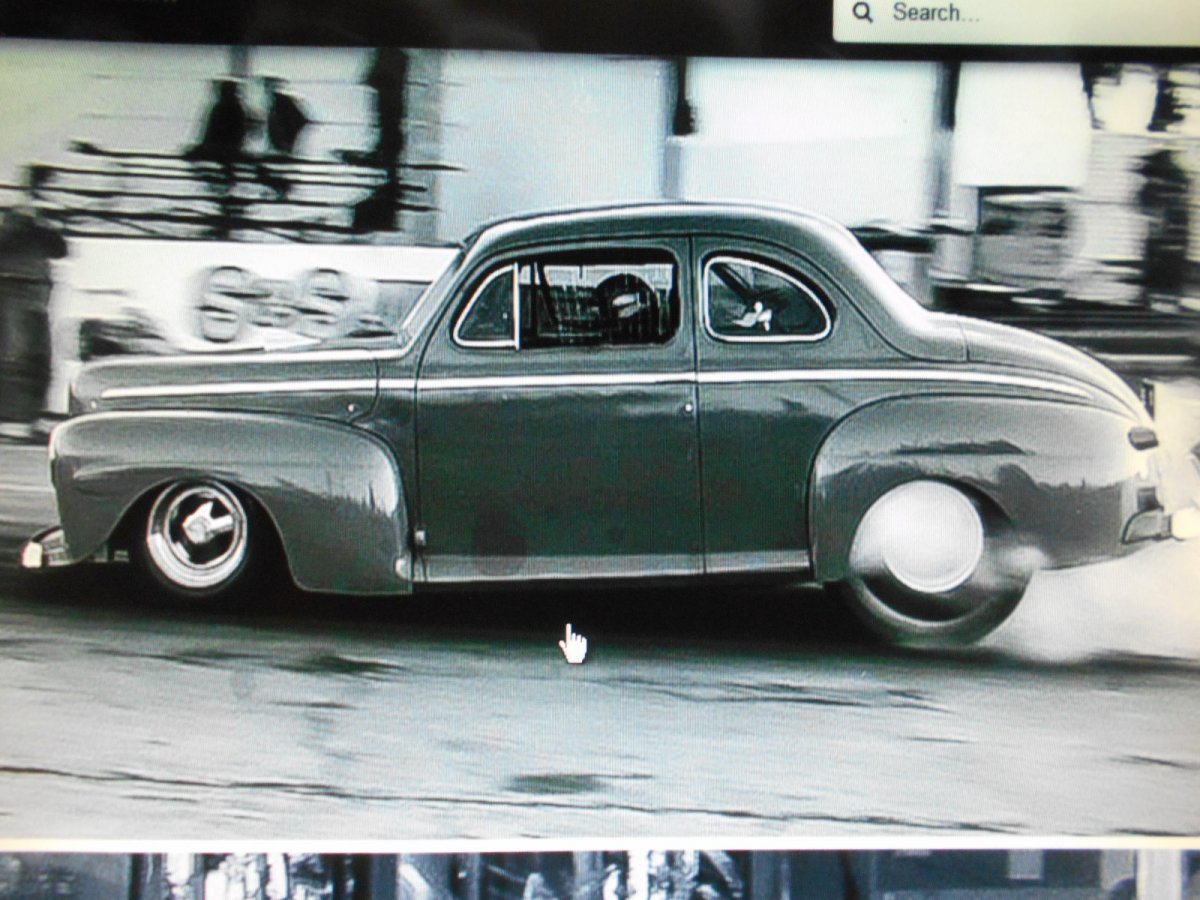This screenshot has height=900, width=1200.
Task: Open the next photo below the car
Action: [x=600, y=875]
